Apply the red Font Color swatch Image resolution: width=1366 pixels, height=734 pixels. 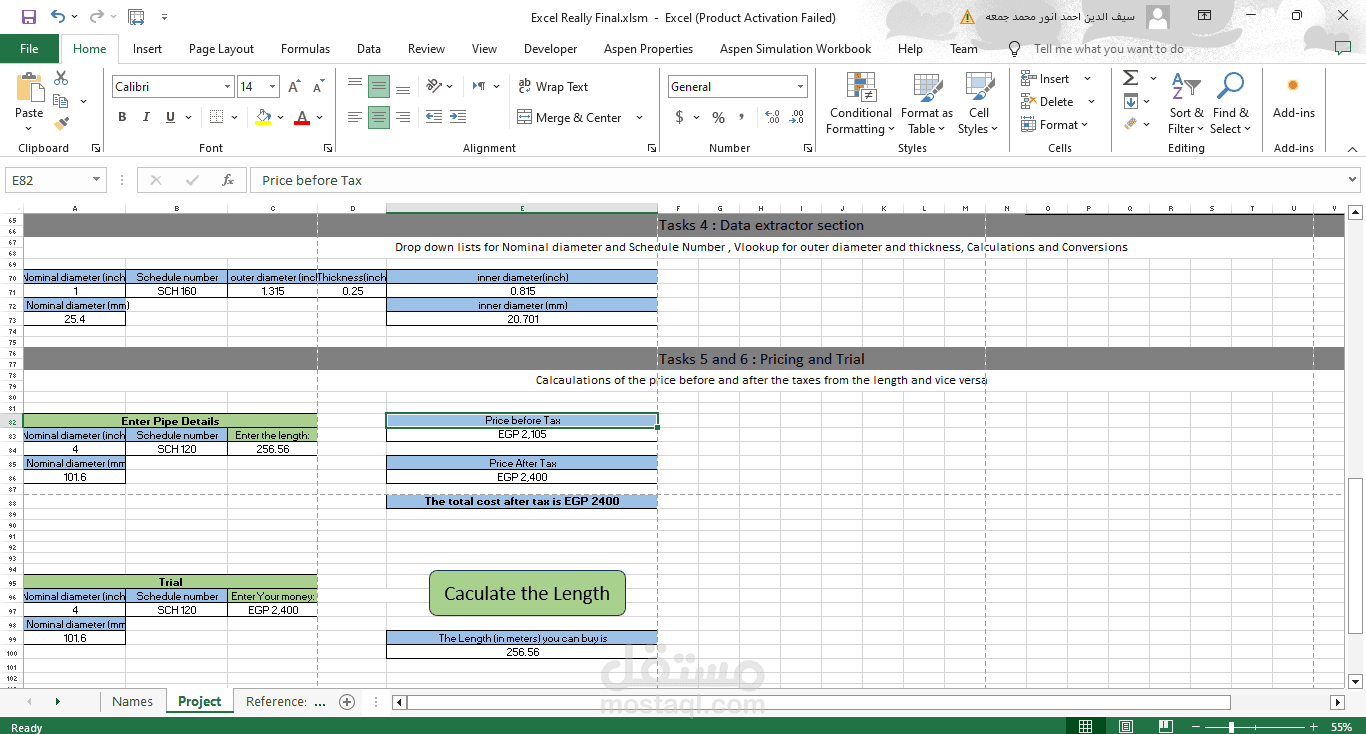(x=302, y=117)
